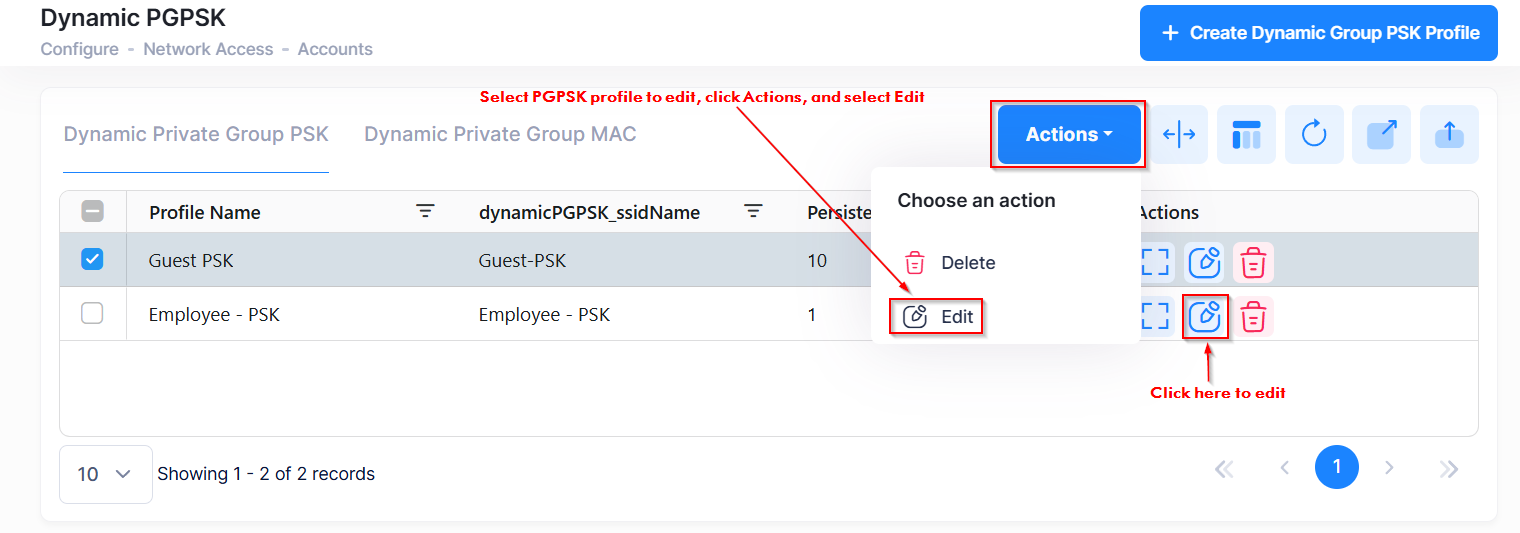The image size is (1520, 533).
Task: Go to page 1 in pagination
Action: (x=1337, y=467)
